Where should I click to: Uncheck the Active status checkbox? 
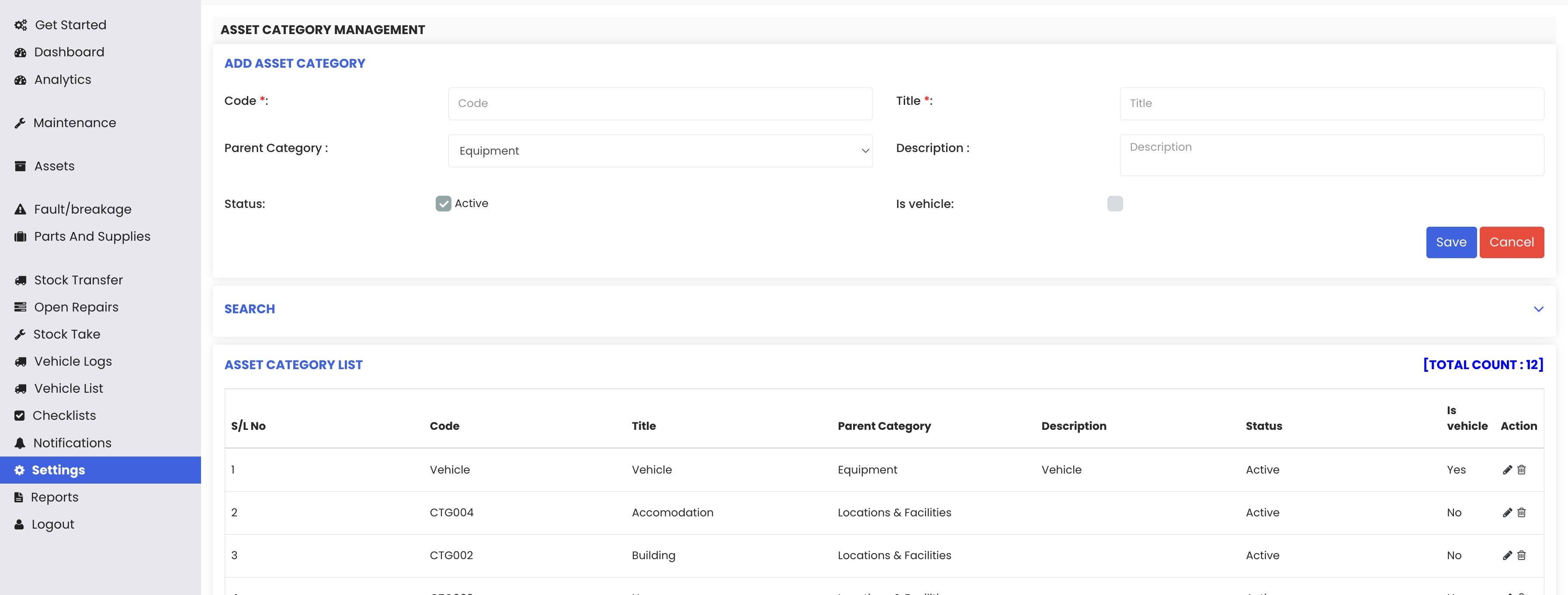click(x=443, y=204)
